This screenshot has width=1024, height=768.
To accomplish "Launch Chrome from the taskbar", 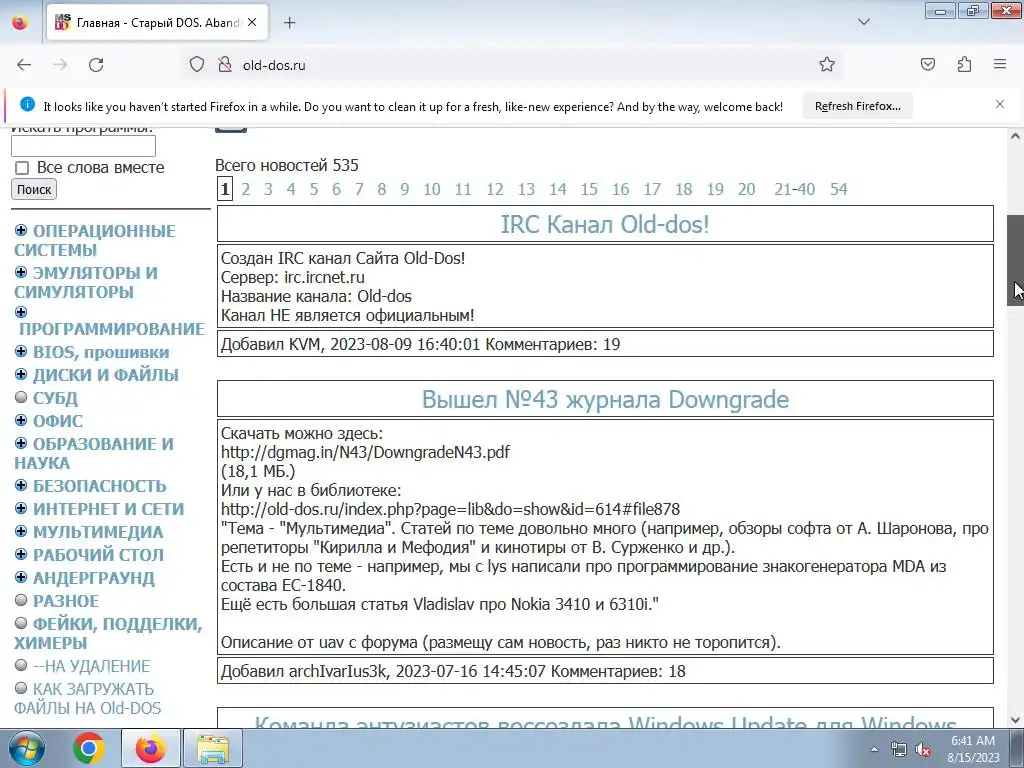I will pyautogui.click(x=89, y=748).
